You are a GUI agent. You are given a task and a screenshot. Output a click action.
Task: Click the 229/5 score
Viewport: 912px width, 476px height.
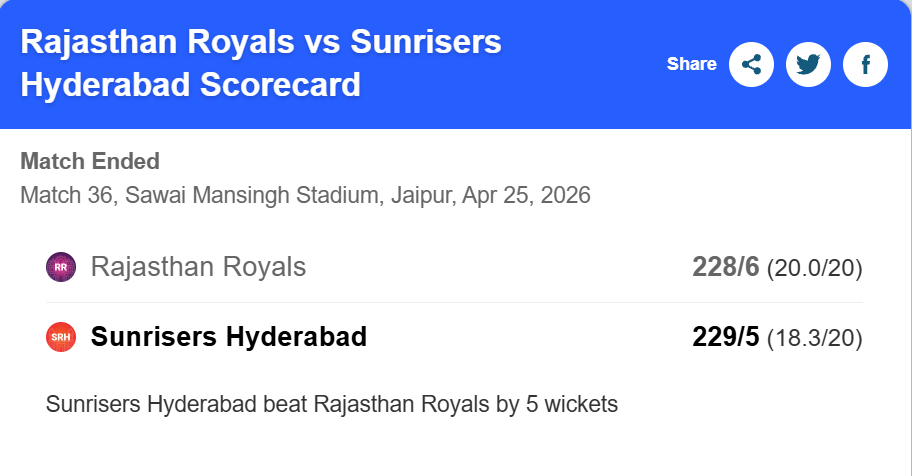pyautogui.click(x=726, y=337)
